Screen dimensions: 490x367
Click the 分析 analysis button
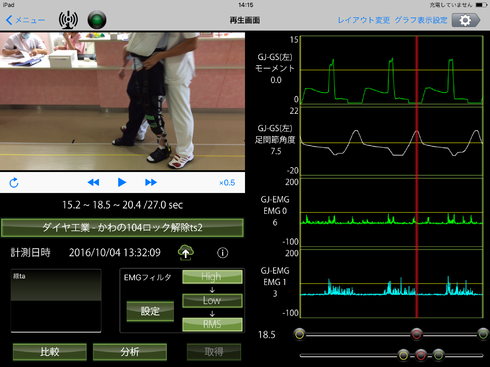coord(130,352)
